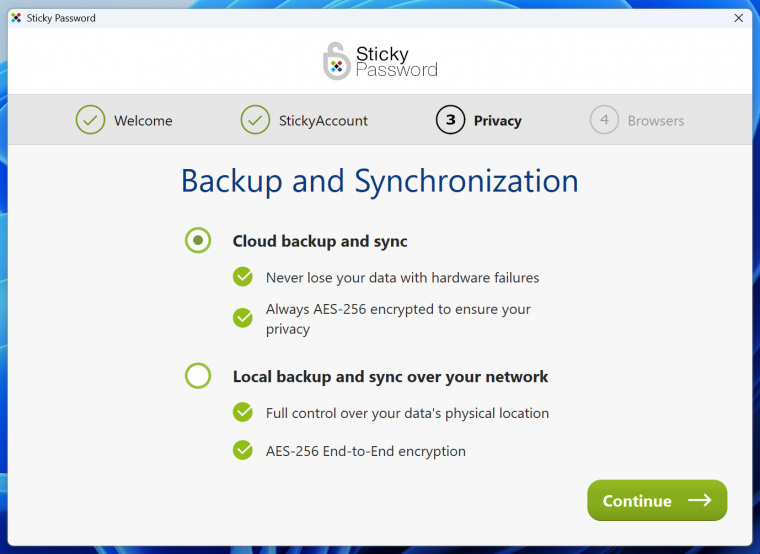Click the step 3 Privacy circle icon

pos(450,120)
